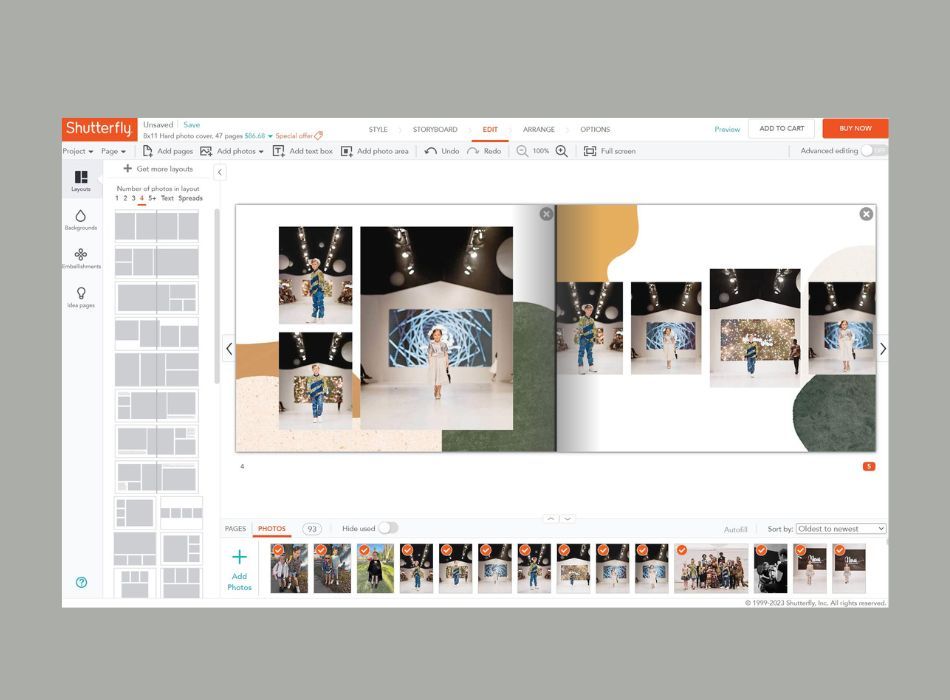This screenshot has width=950, height=700.
Task: Click the BUY NOW button
Action: pyautogui.click(x=855, y=128)
